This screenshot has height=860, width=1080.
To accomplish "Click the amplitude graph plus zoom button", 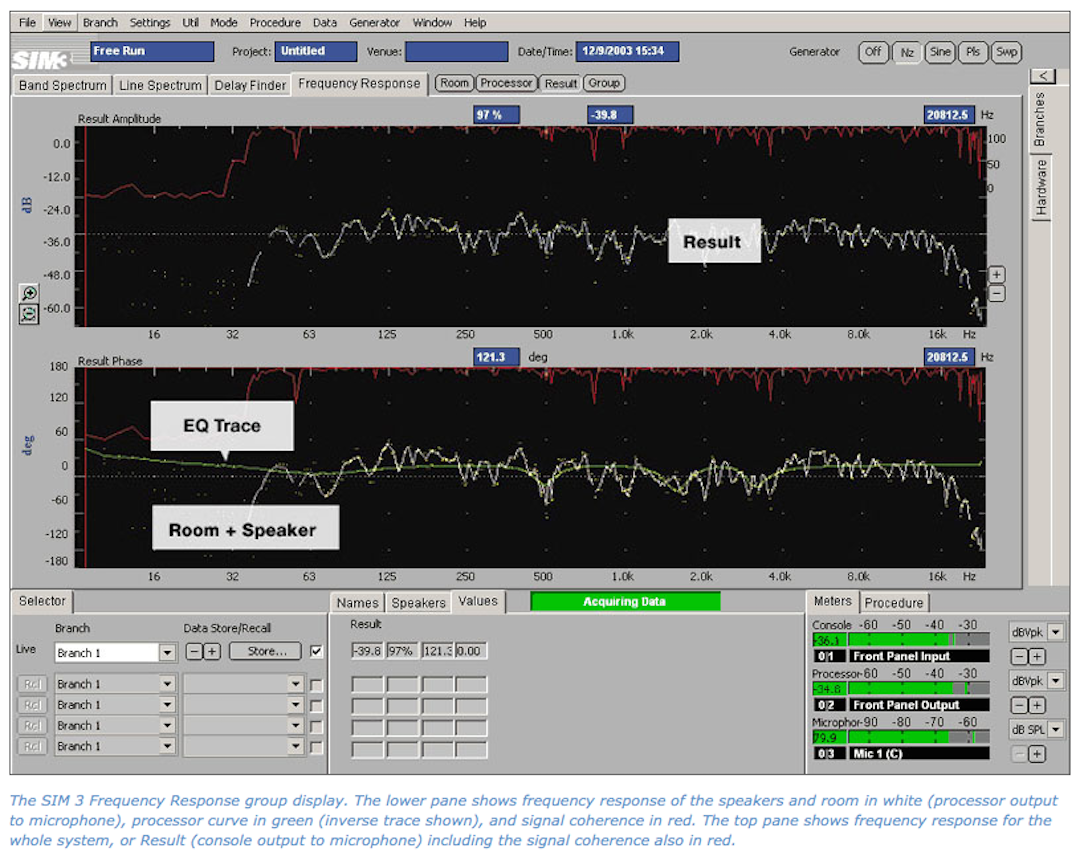I will click(996, 275).
